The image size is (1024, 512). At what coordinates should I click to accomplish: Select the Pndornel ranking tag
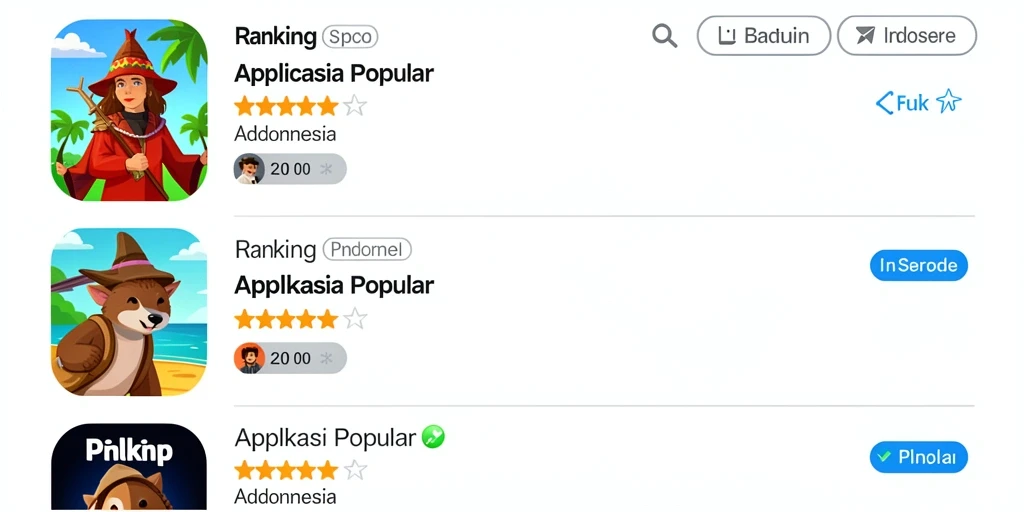pyautogui.click(x=367, y=249)
